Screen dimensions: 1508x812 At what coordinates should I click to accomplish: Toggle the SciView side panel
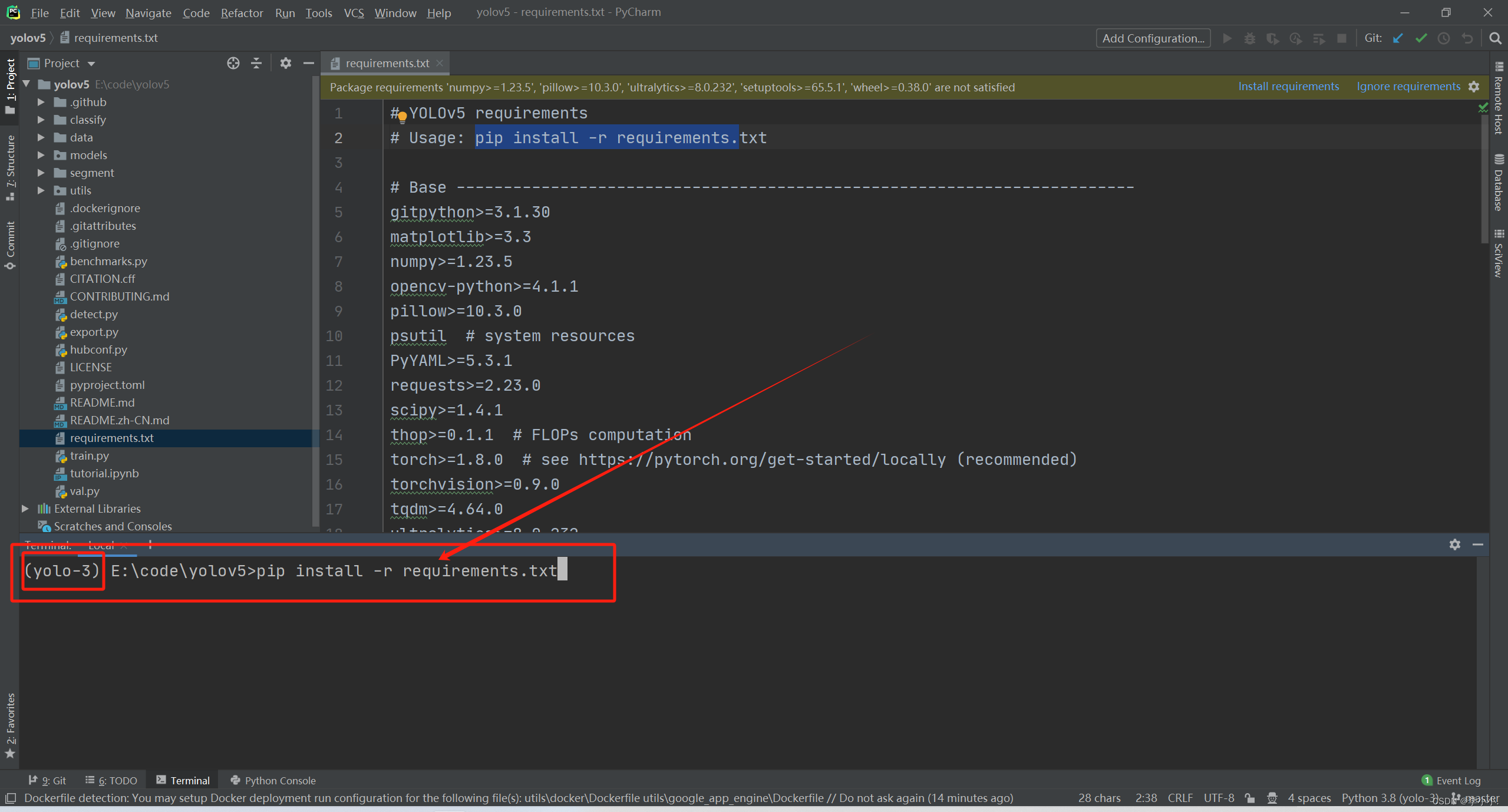1499,253
